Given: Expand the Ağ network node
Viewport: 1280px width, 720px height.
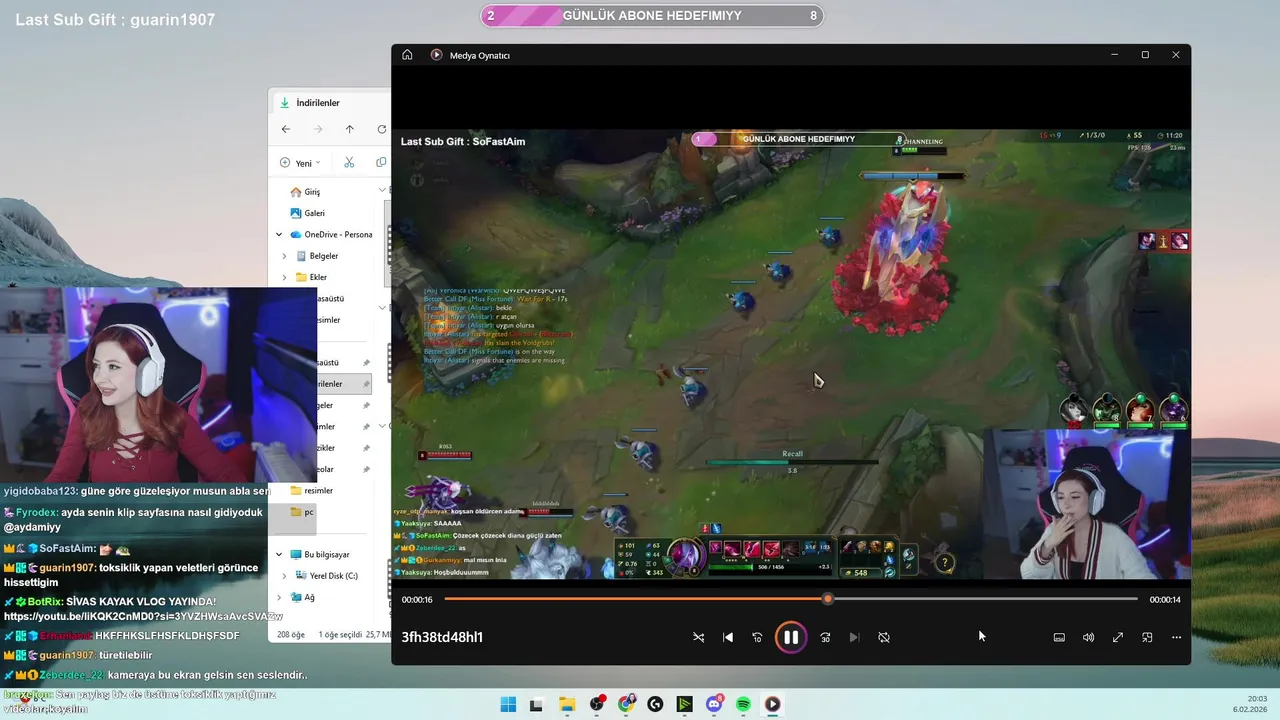Looking at the screenshot, I should coord(279,597).
